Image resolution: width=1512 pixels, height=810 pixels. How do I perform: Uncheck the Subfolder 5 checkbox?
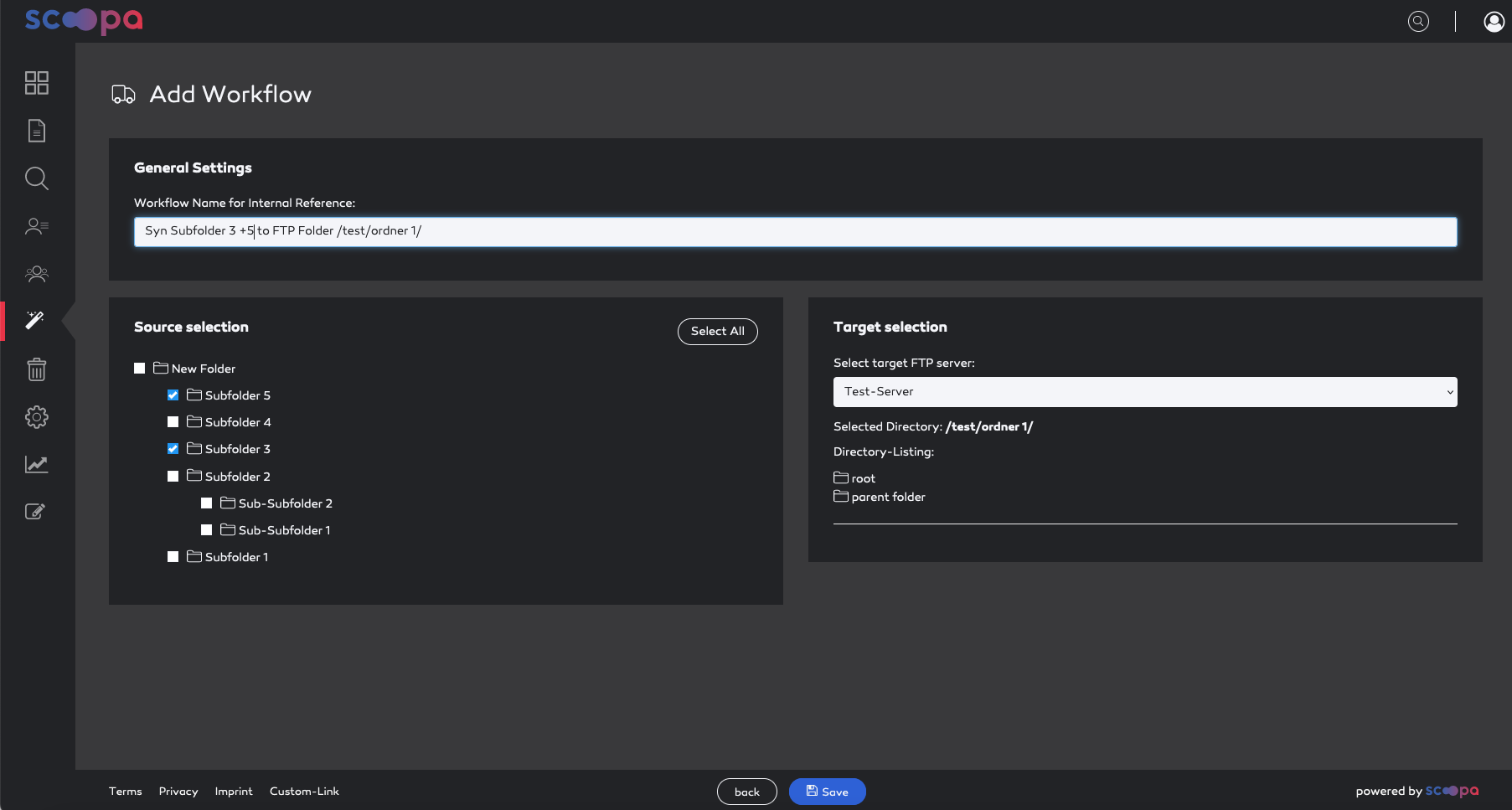coord(173,395)
